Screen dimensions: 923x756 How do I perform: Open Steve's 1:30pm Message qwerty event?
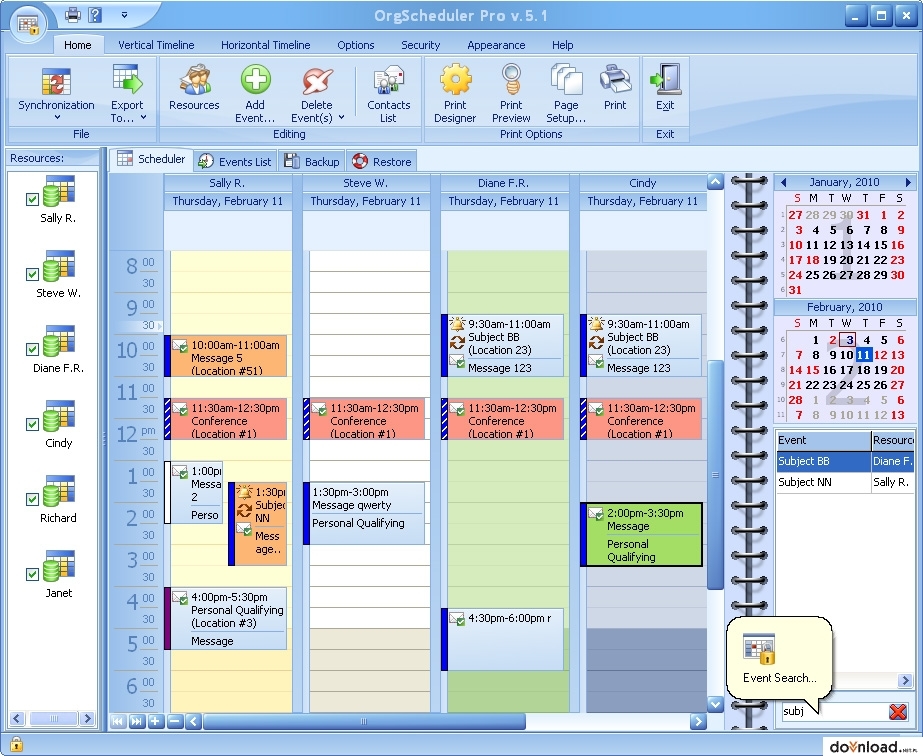pos(364,513)
